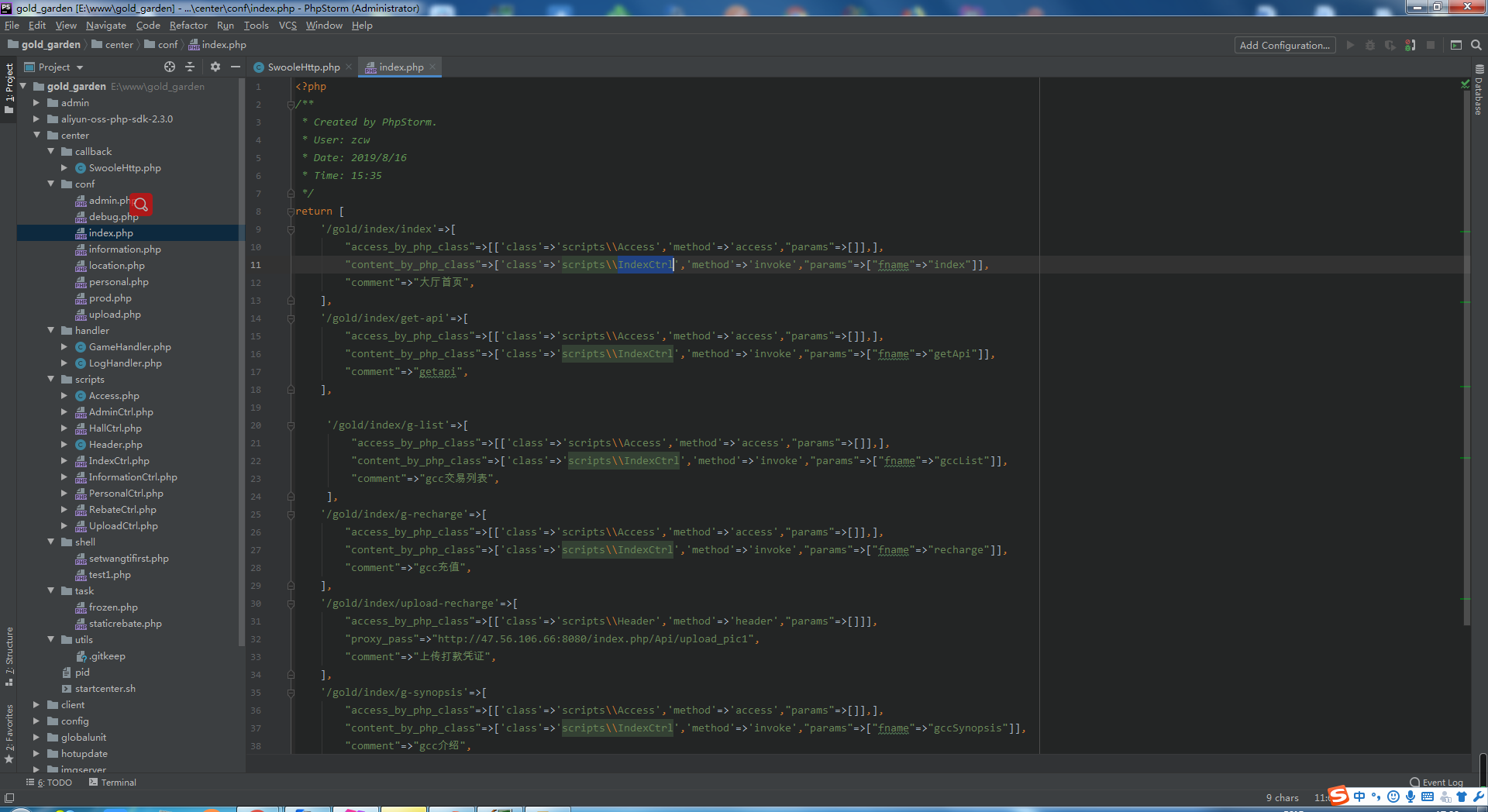
Task: Collapse the handler folder
Action: [50, 330]
